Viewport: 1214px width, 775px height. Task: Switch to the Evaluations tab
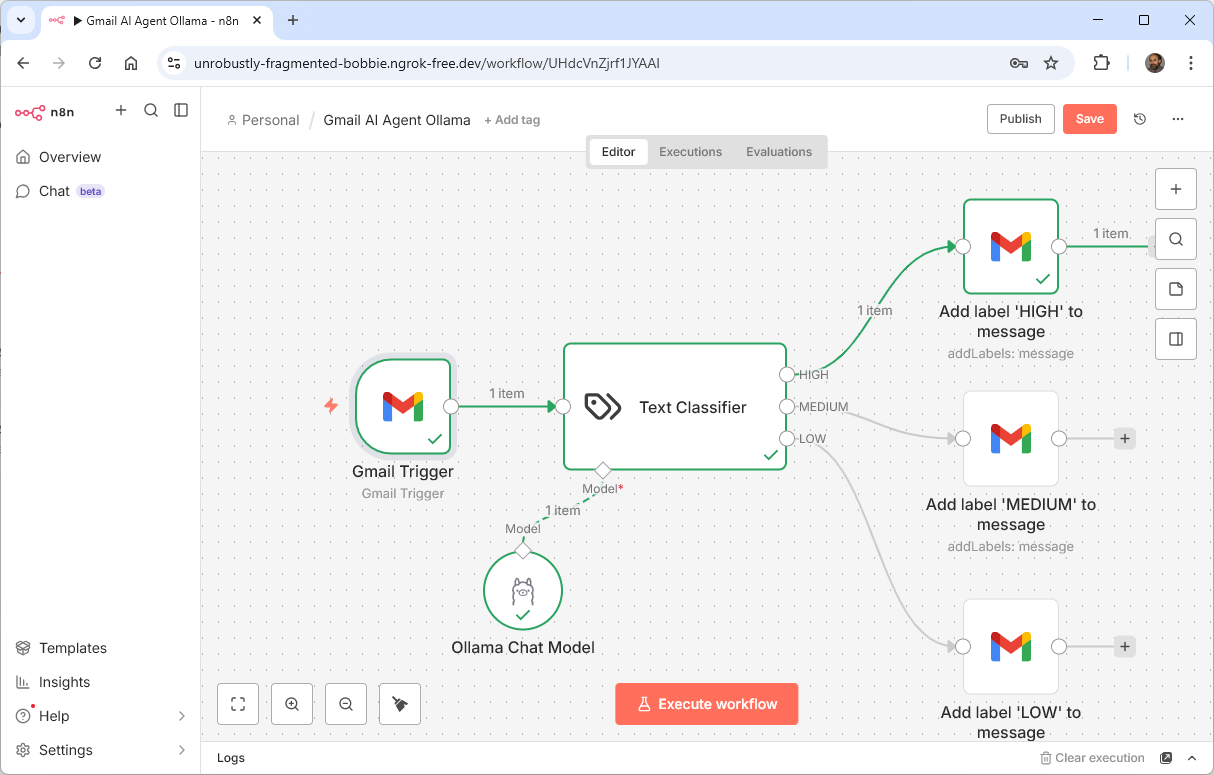(x=778, y=152)
